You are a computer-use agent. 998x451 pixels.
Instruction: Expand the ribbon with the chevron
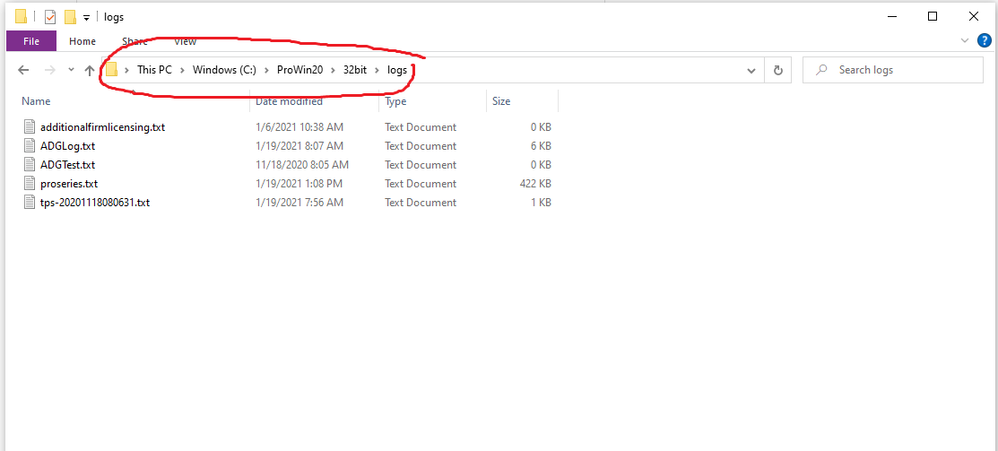tap(965, 41)
